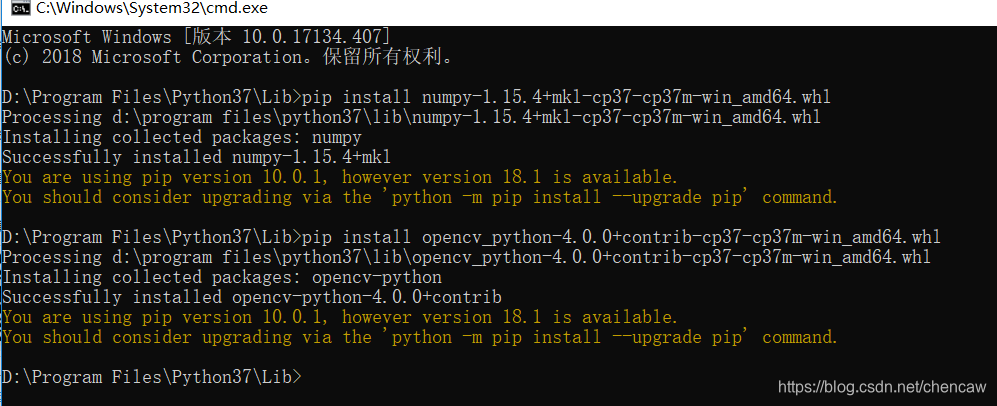Select the Processing numpy-1.15.4+mkl whl line

click(x=411, y=118)
